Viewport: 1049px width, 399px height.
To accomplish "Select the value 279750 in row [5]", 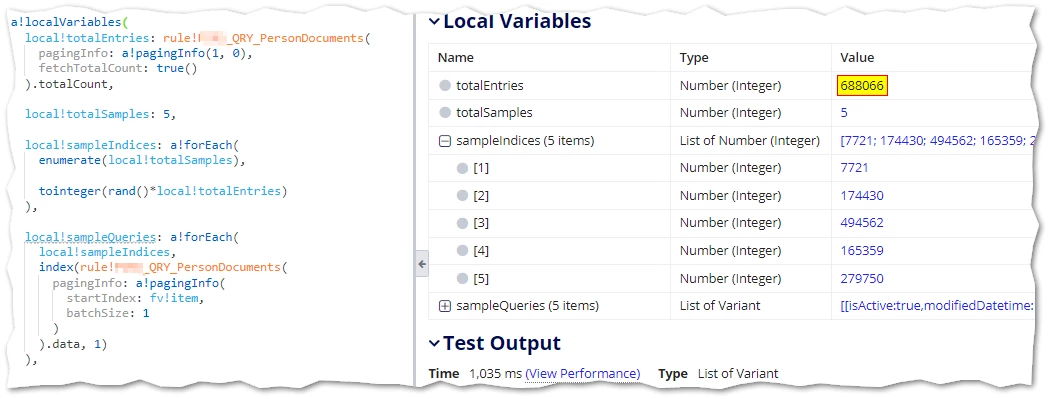I will point(862,278).
